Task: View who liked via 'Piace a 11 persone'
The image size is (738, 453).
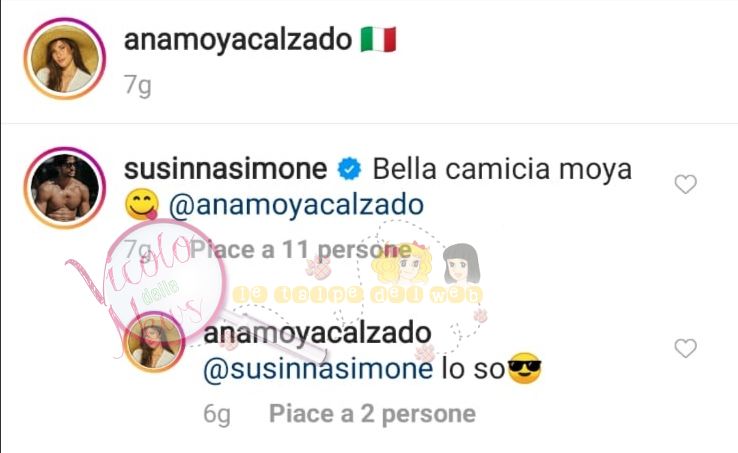Action: tap(300, 250)
